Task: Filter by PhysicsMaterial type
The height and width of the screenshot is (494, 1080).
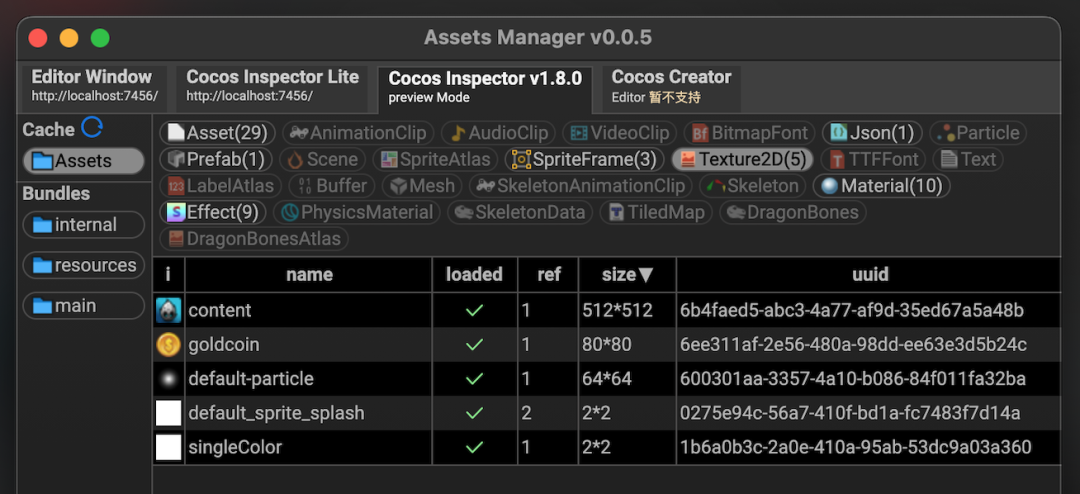Action: 357,212
